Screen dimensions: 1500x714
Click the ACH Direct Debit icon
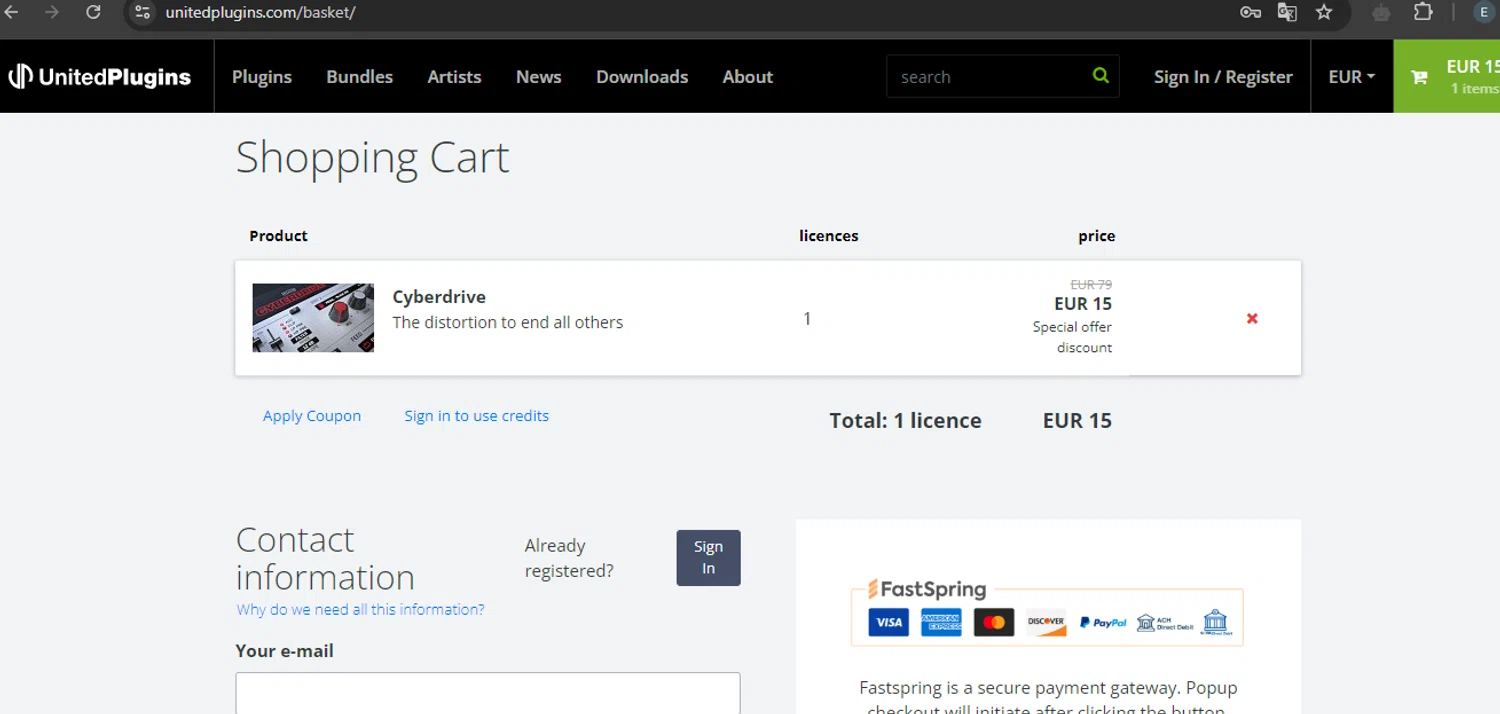(1165, 622)
